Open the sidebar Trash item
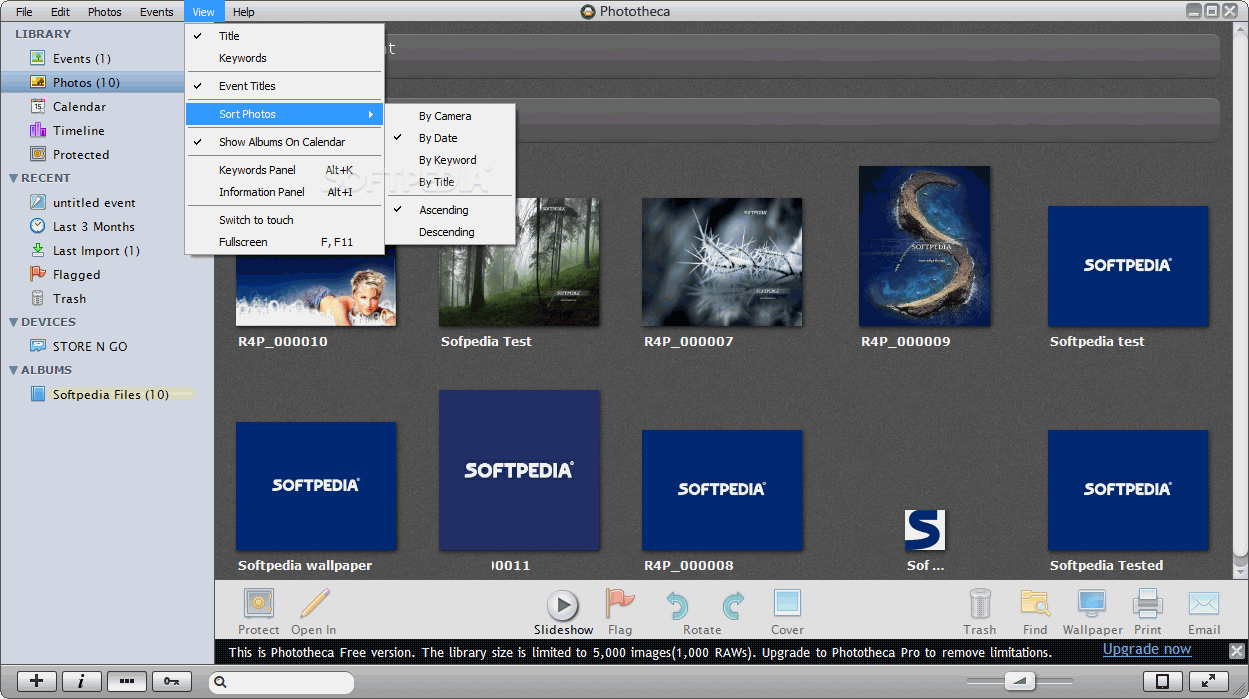This screenshot has height=699, width=1249. pyautogui.click(x=69, y=299)
